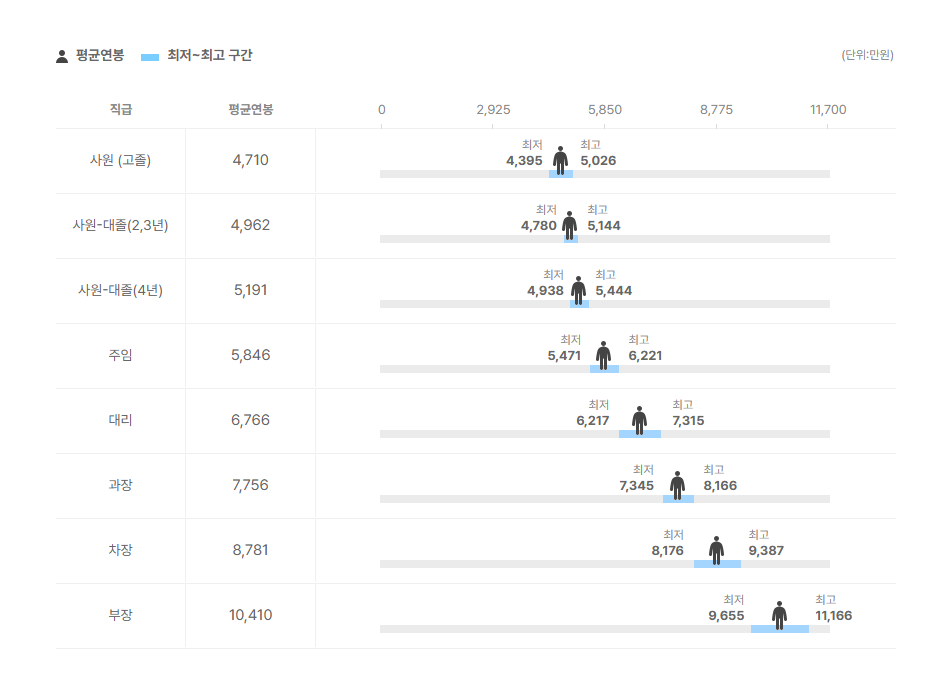This screenshot has height=697, width=951.
Task: Click the person icon in 사원-대졸(4년) row
Action: click(x=578, y=289)
